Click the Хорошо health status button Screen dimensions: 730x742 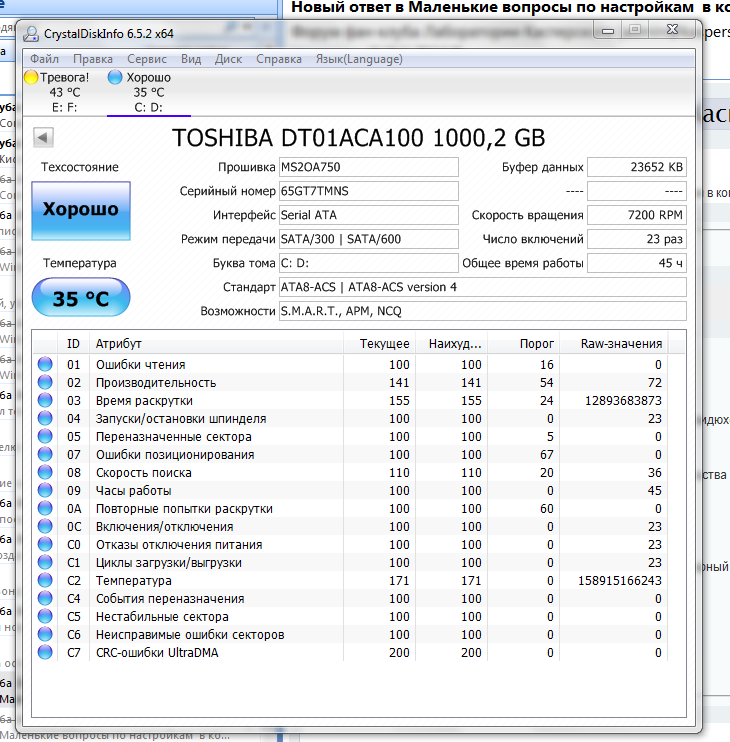pyautogui.click(x=81, y=210)
